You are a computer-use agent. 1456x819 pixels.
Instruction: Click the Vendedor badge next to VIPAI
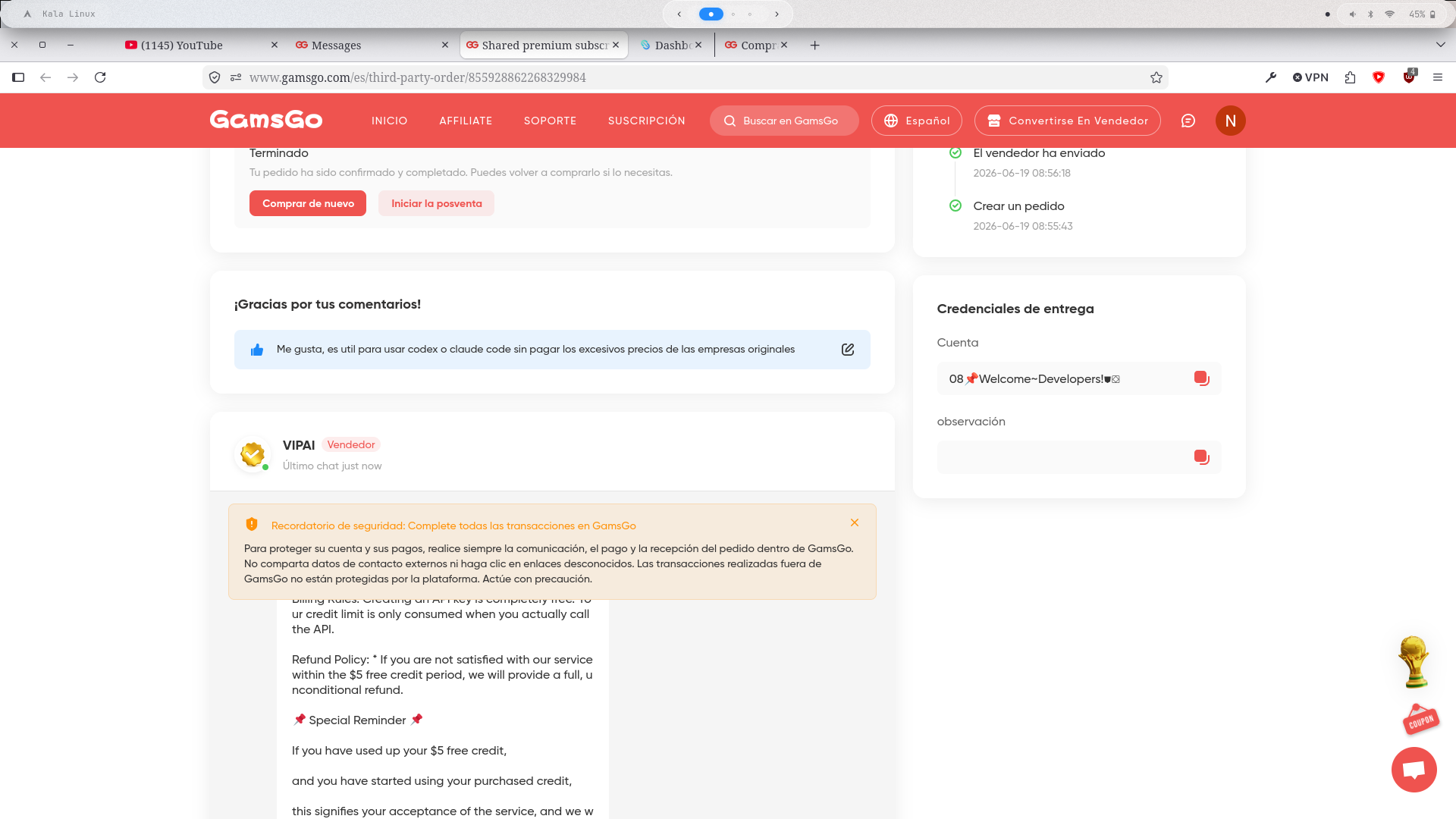coord(351,444)
